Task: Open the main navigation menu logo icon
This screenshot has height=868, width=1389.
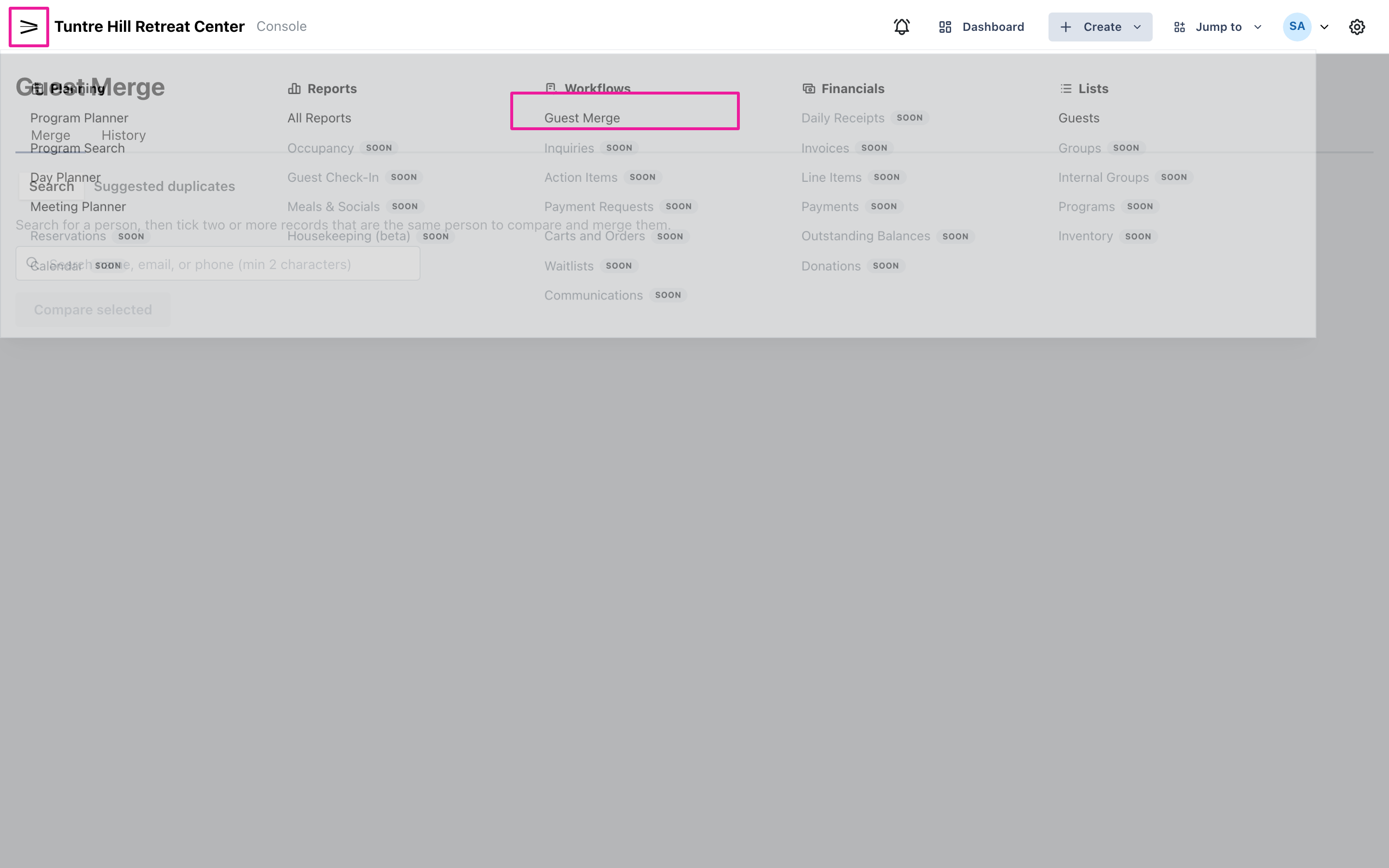Action: pyautogui.click(x=29, y=27)
